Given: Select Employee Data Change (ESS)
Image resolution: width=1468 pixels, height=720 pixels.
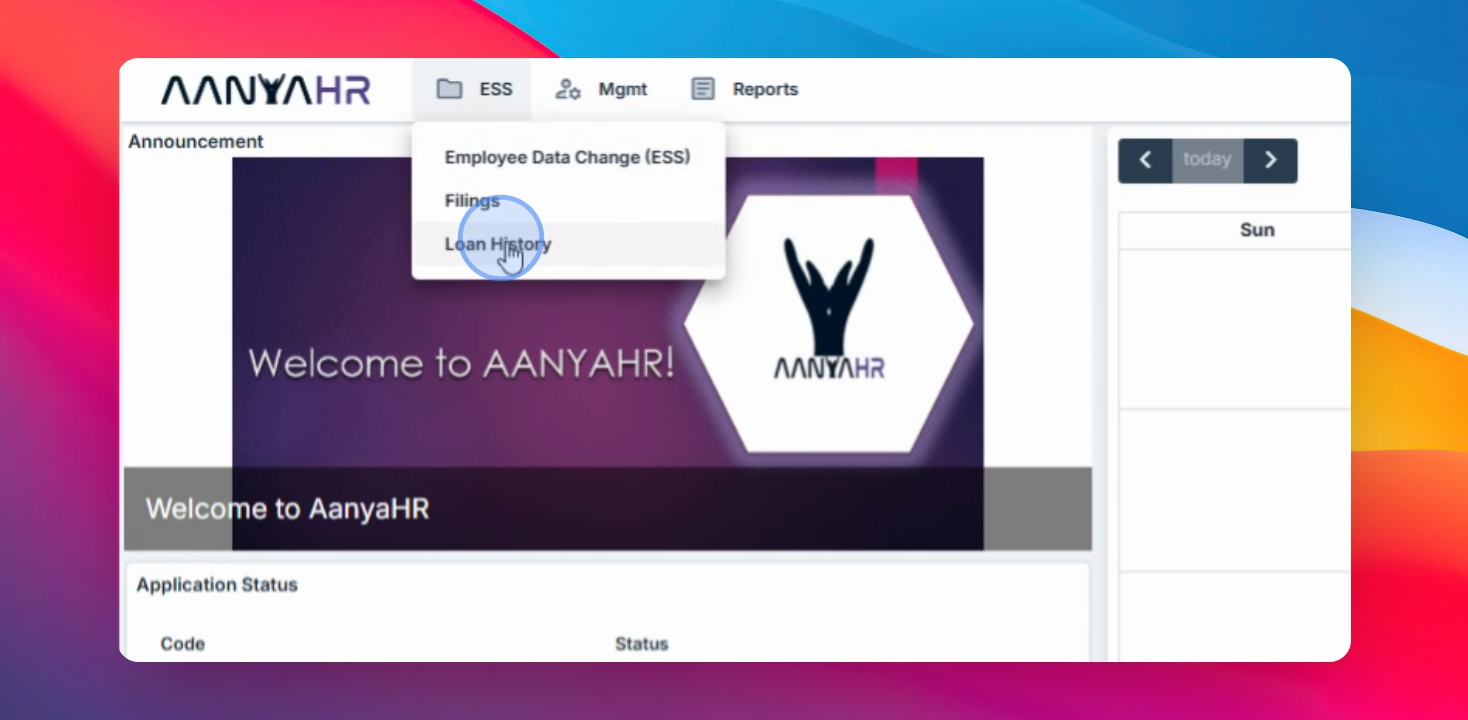Looking at the screenshot, I should point(567,157).
